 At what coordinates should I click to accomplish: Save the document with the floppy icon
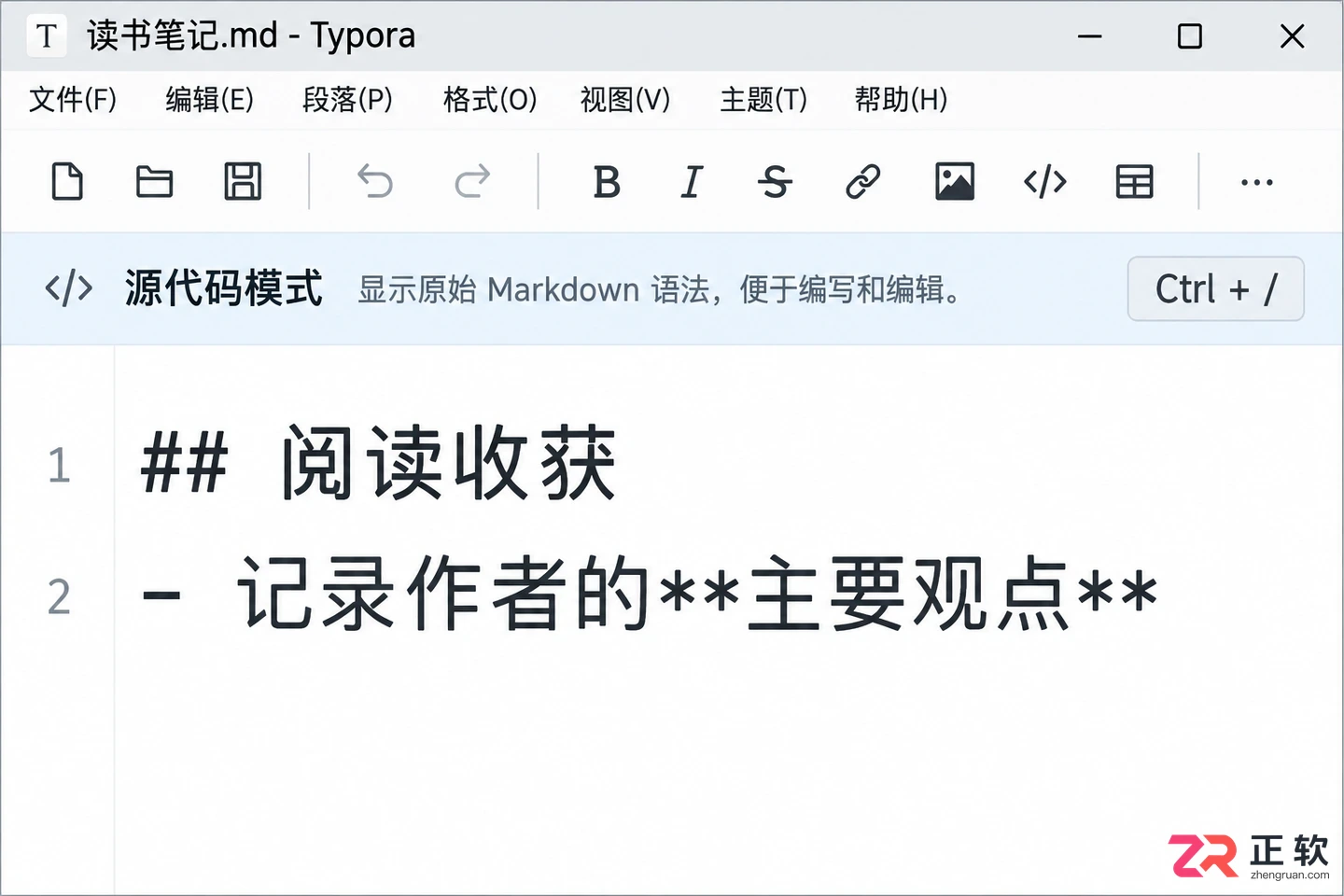(x=243, y=181)
